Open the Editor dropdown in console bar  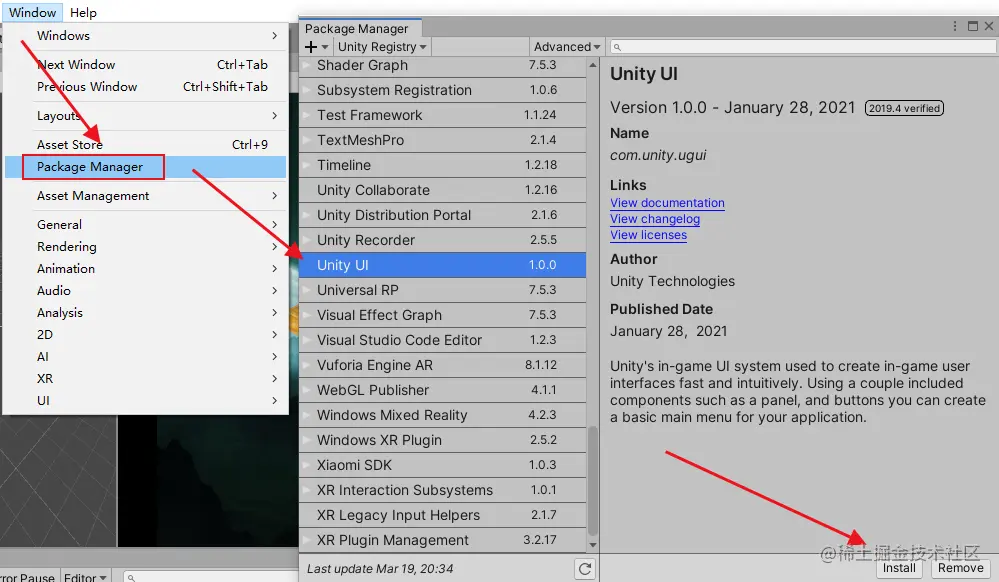(x=85, y=577)
